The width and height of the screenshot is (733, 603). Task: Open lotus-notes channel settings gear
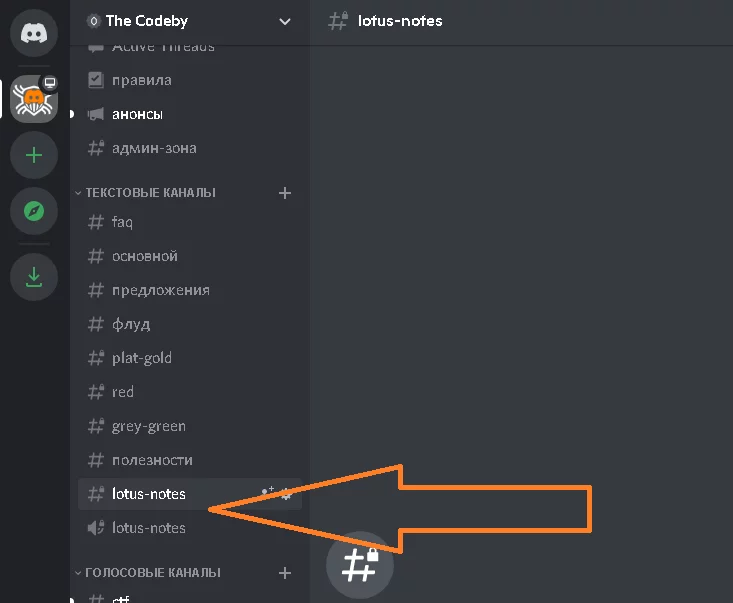click(287, 493)
